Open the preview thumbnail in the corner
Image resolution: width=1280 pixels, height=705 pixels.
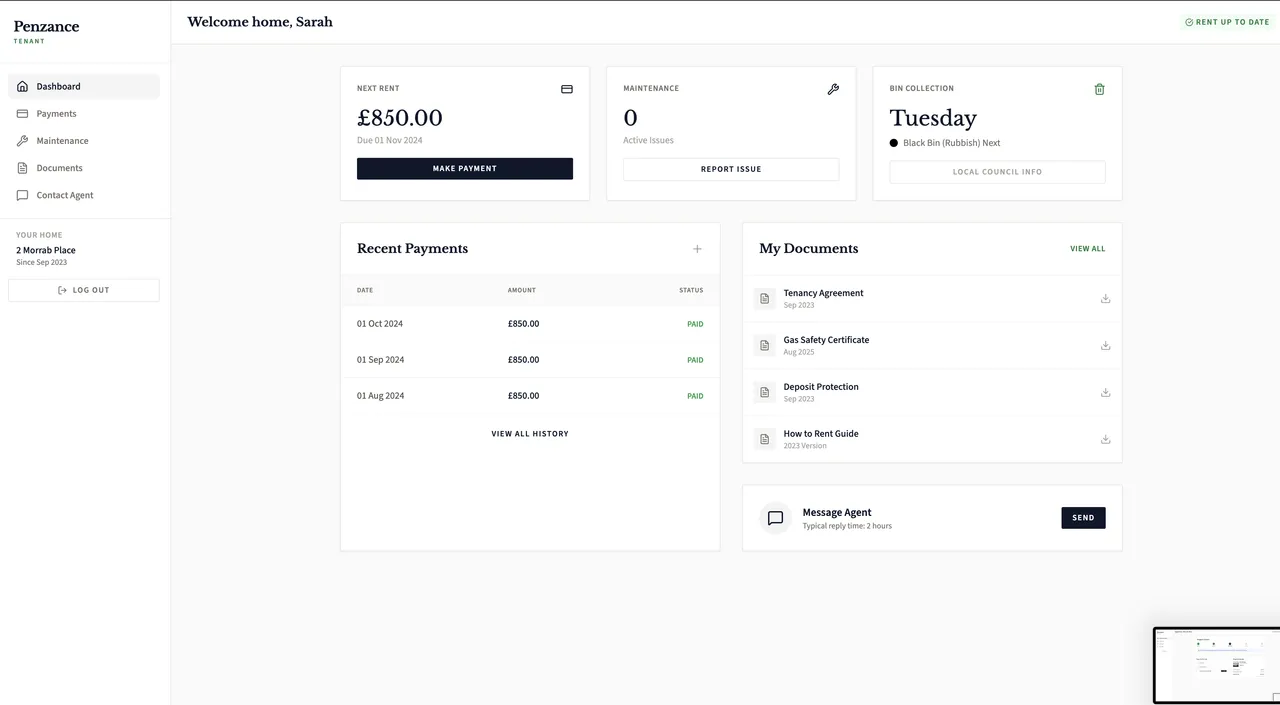[1217, 665]
